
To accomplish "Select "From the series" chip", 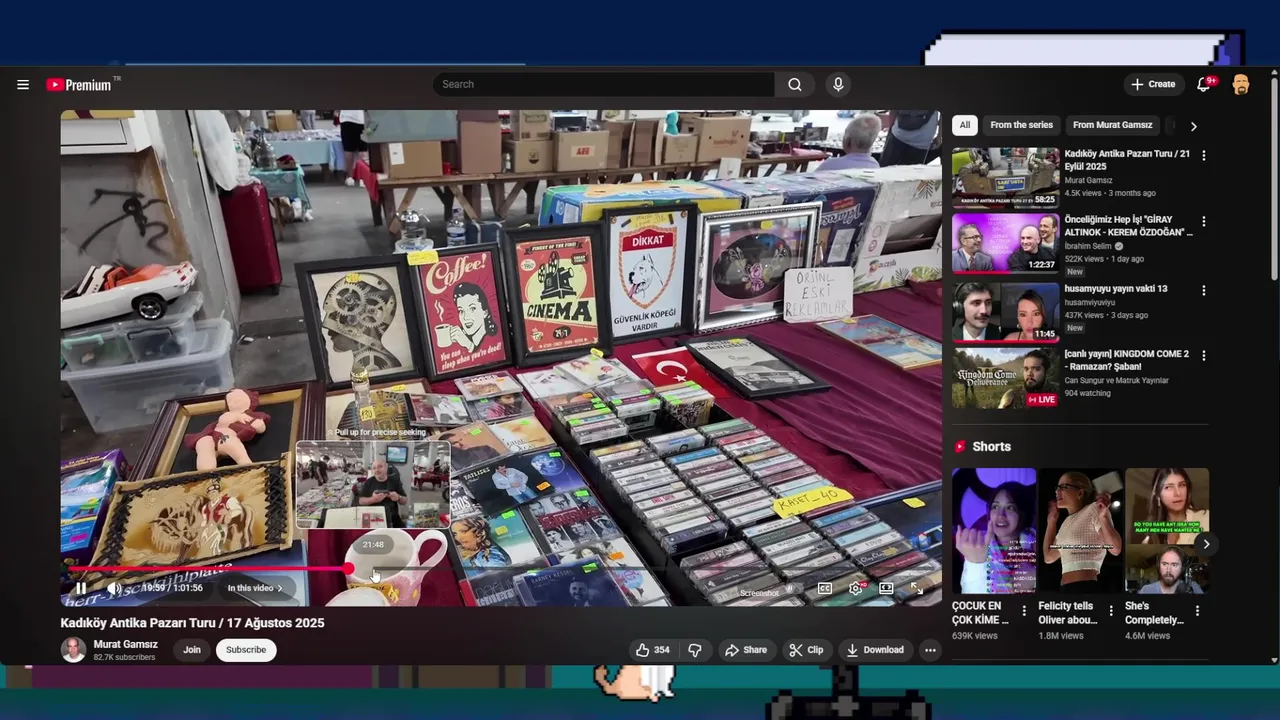I will tap(1021, 125).
